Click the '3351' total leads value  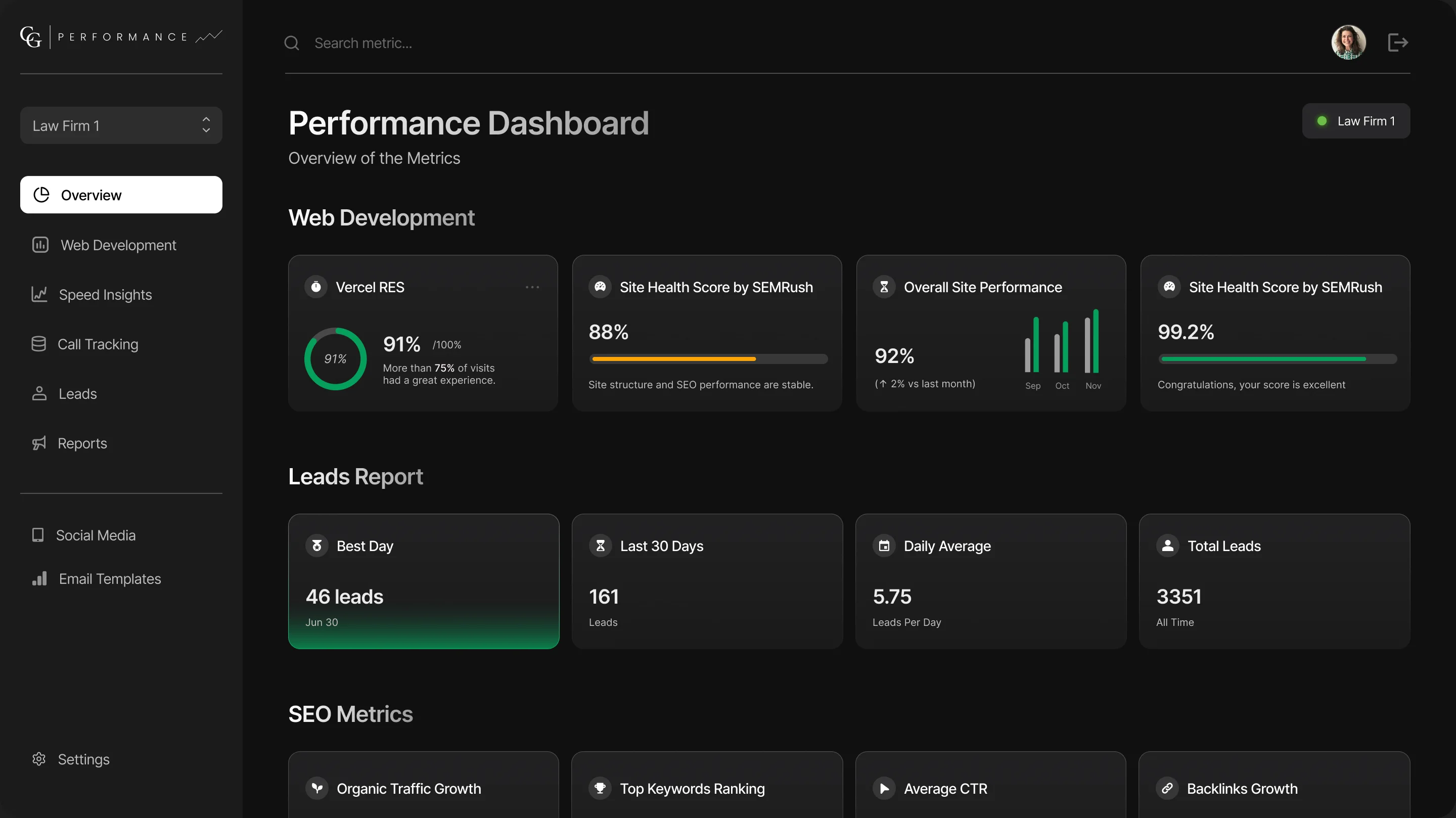coord(1179,597)
